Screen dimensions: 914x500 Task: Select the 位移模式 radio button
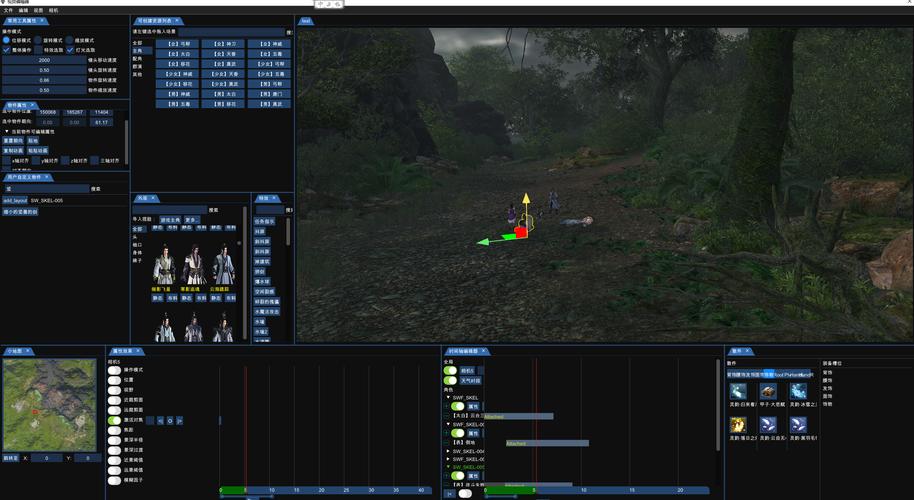pos(6,40)
